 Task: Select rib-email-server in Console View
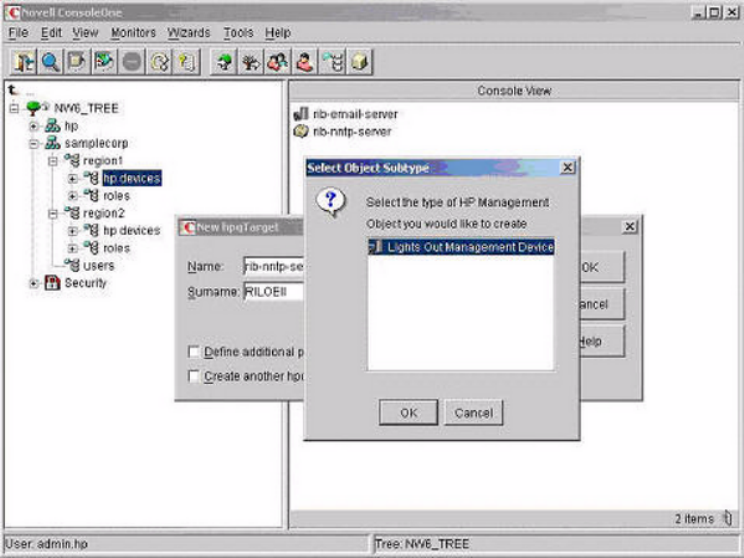355,114
